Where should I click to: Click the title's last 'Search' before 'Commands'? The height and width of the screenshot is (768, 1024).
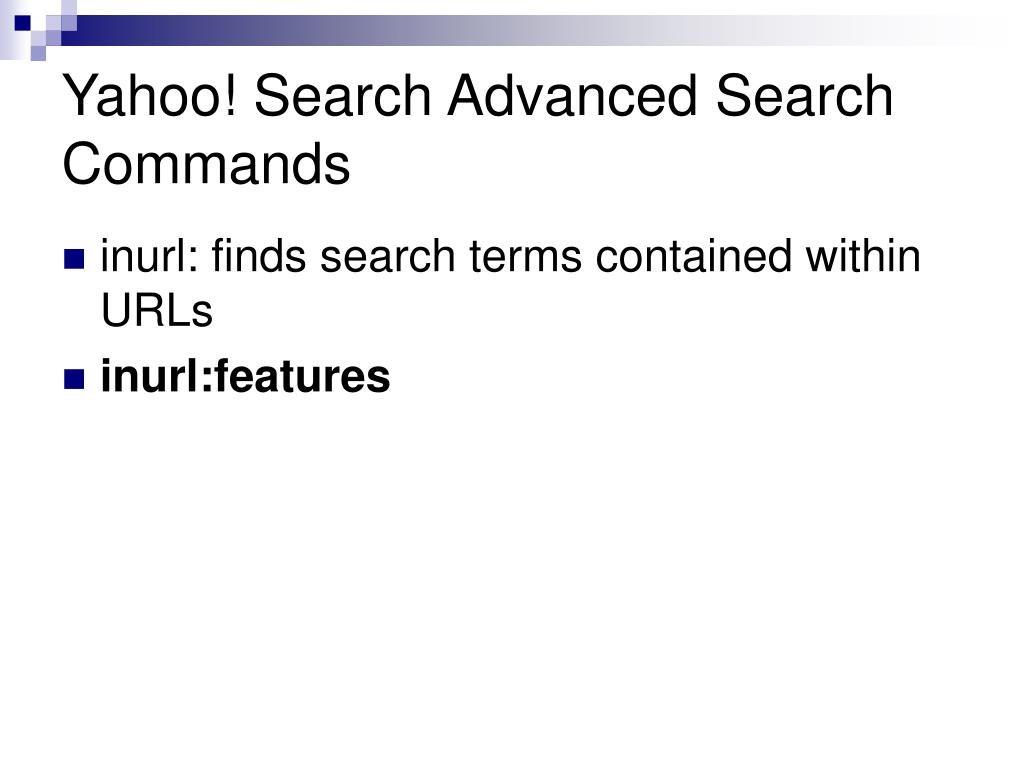(804, 96)
